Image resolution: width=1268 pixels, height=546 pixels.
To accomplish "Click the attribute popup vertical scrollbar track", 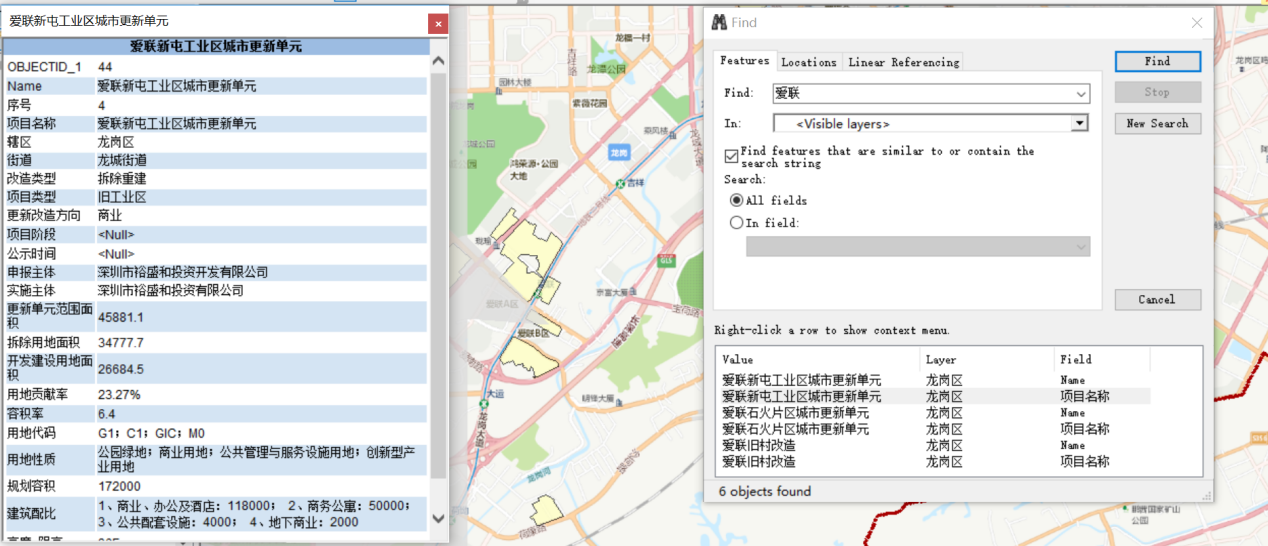I will click(x=438, y=300).
